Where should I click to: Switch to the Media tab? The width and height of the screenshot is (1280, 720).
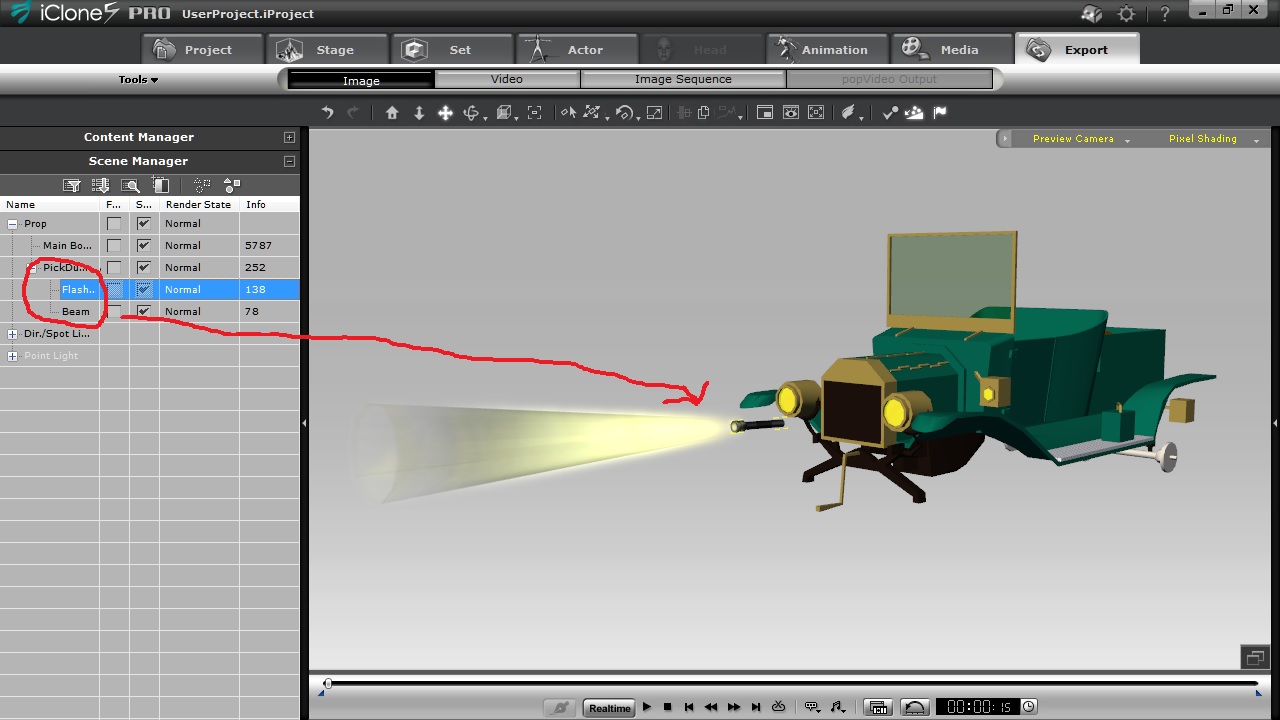coord(950,50)
